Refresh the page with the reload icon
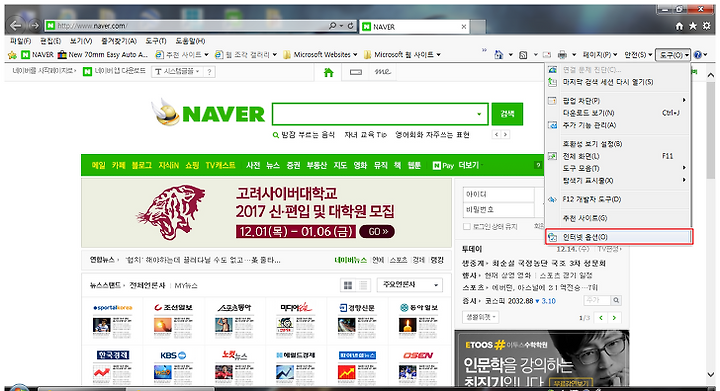This screenshot has width=720, height=391. tap(350, 26)
